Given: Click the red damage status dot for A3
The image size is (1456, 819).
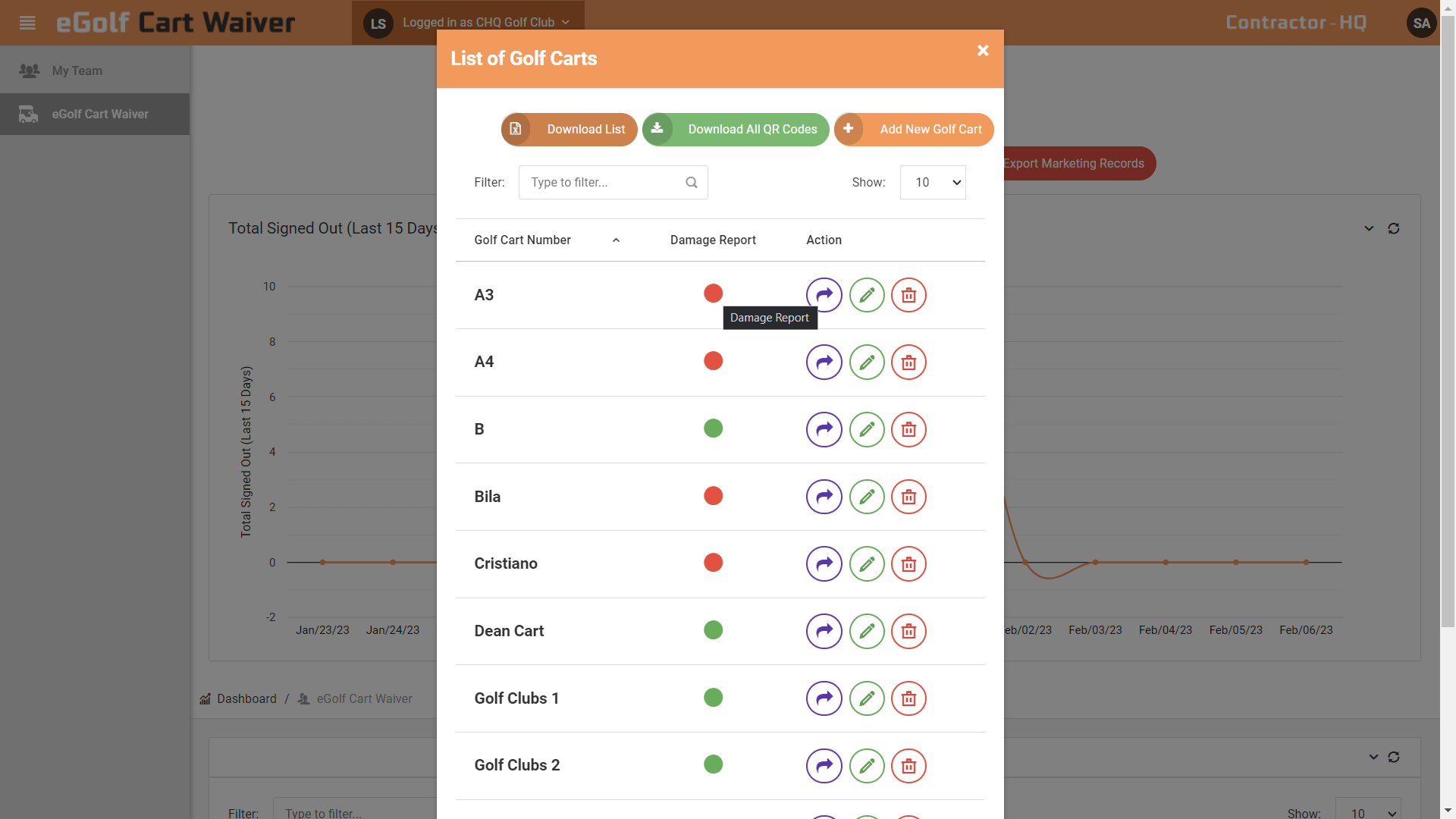Looking at the screenshot, I should tap(713, 293).
